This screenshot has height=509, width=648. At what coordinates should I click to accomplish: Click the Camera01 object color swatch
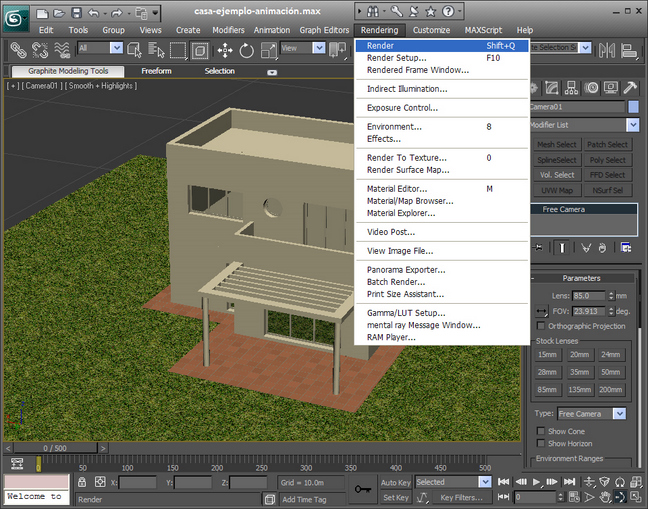(x=633, y=106)
